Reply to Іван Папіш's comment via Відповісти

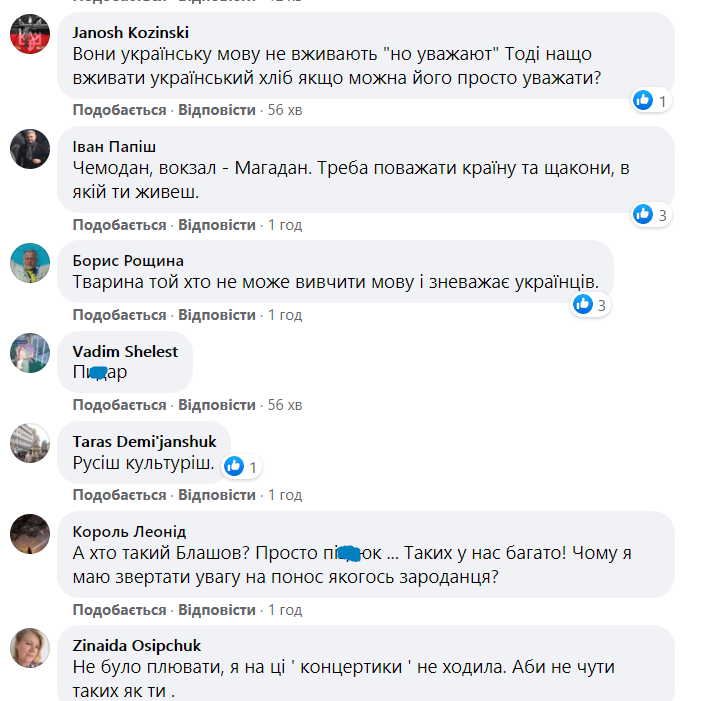point(217,225)
